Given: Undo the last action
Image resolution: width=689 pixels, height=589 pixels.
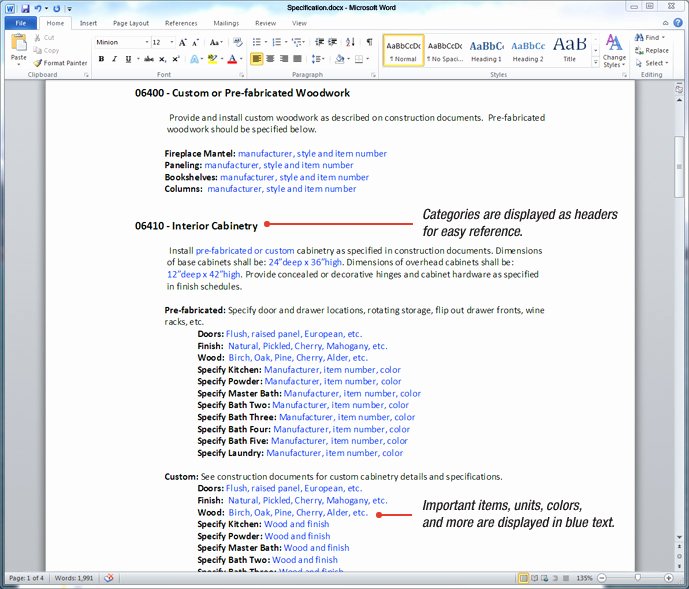Looking at the screenshot, I should click(x=38, y=8).
